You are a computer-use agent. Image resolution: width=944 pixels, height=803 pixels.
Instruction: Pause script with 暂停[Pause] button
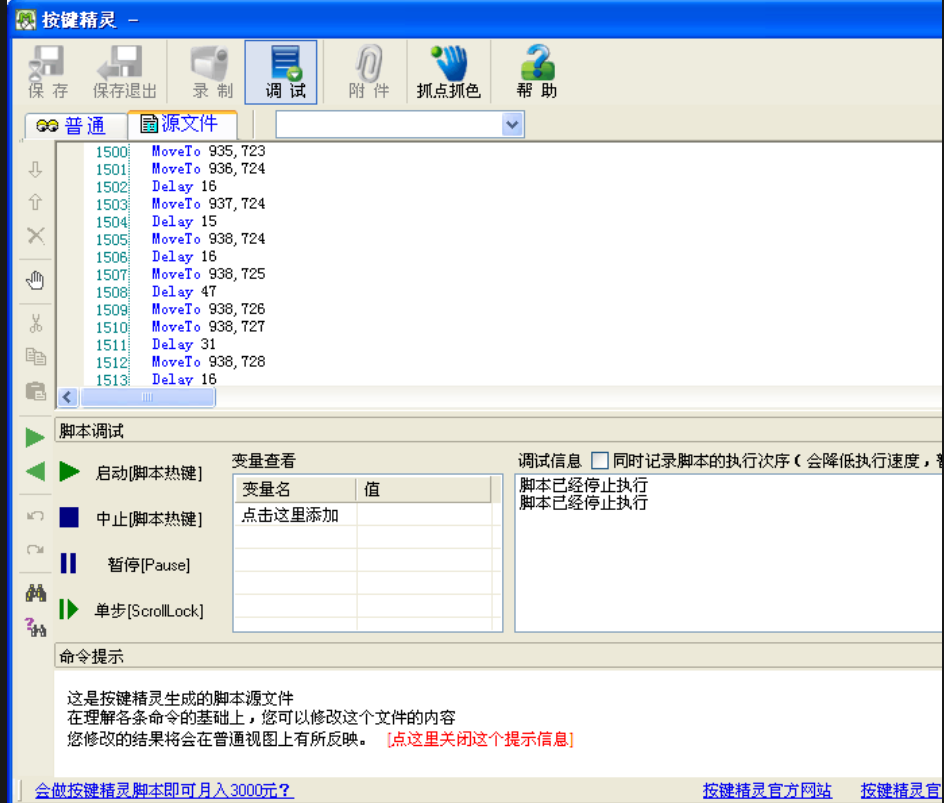click(x=125, y=564)
